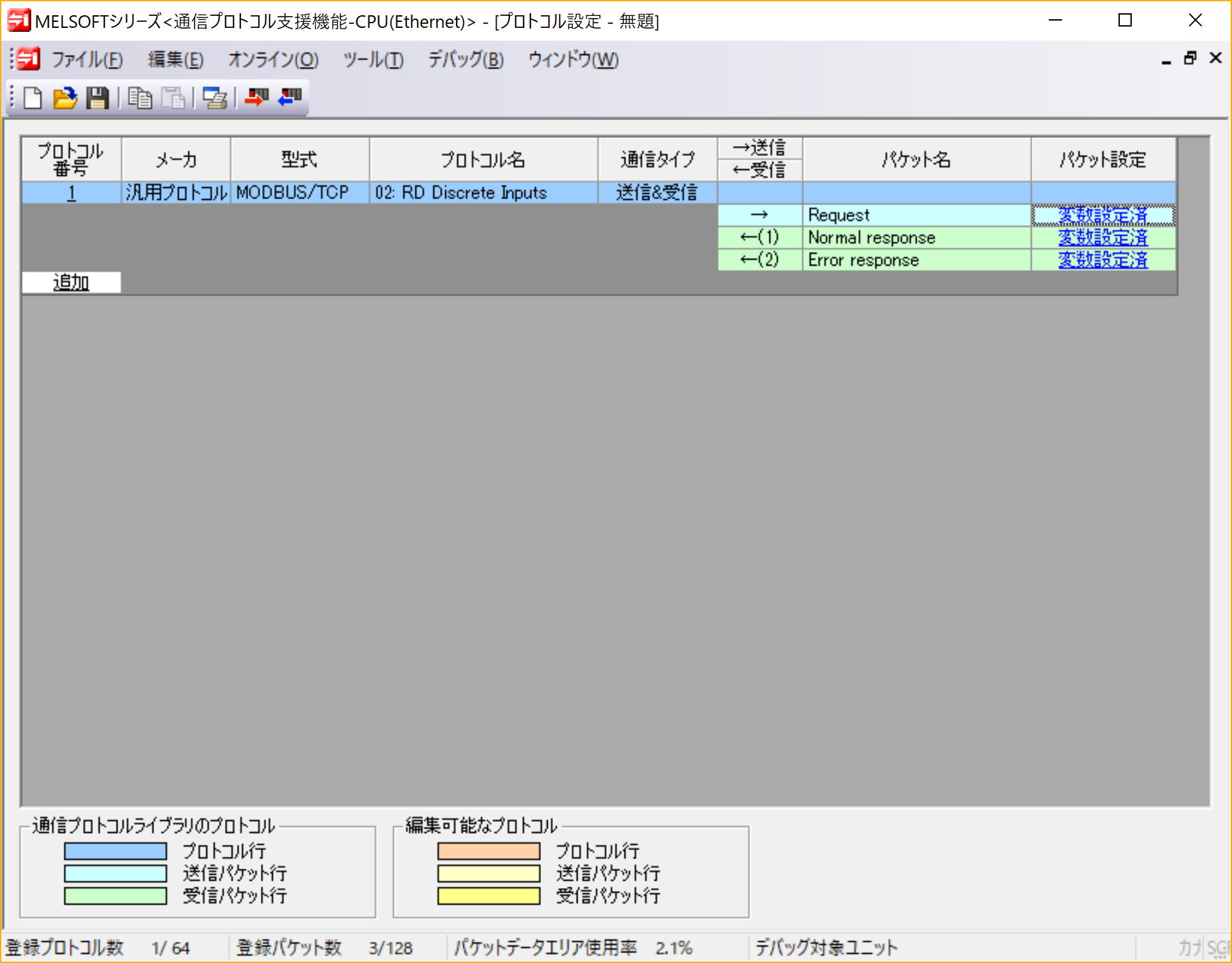Click the 追加 add protocol link
Viewport: 1232px width, 963px height.
tap(71, 282)
